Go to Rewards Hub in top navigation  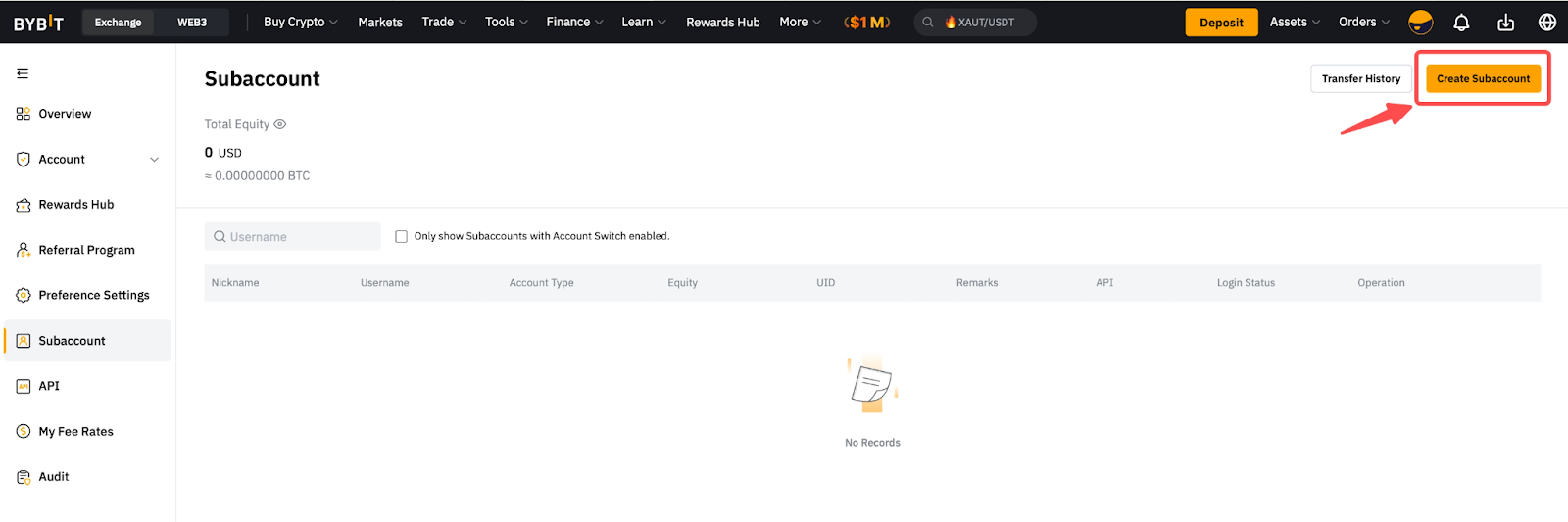(x=722, y=23)
